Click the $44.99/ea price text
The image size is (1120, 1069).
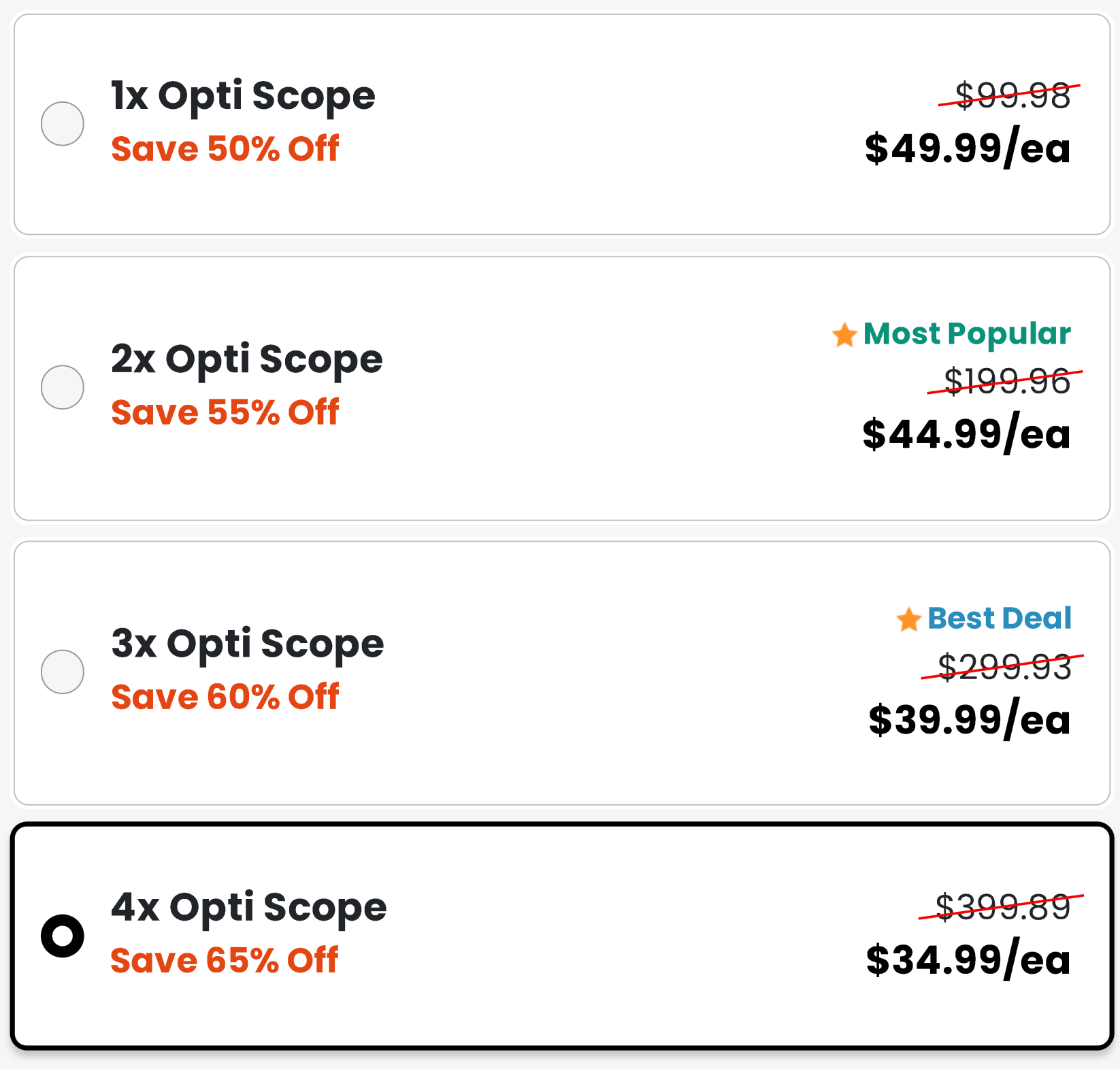coord(966,435)
